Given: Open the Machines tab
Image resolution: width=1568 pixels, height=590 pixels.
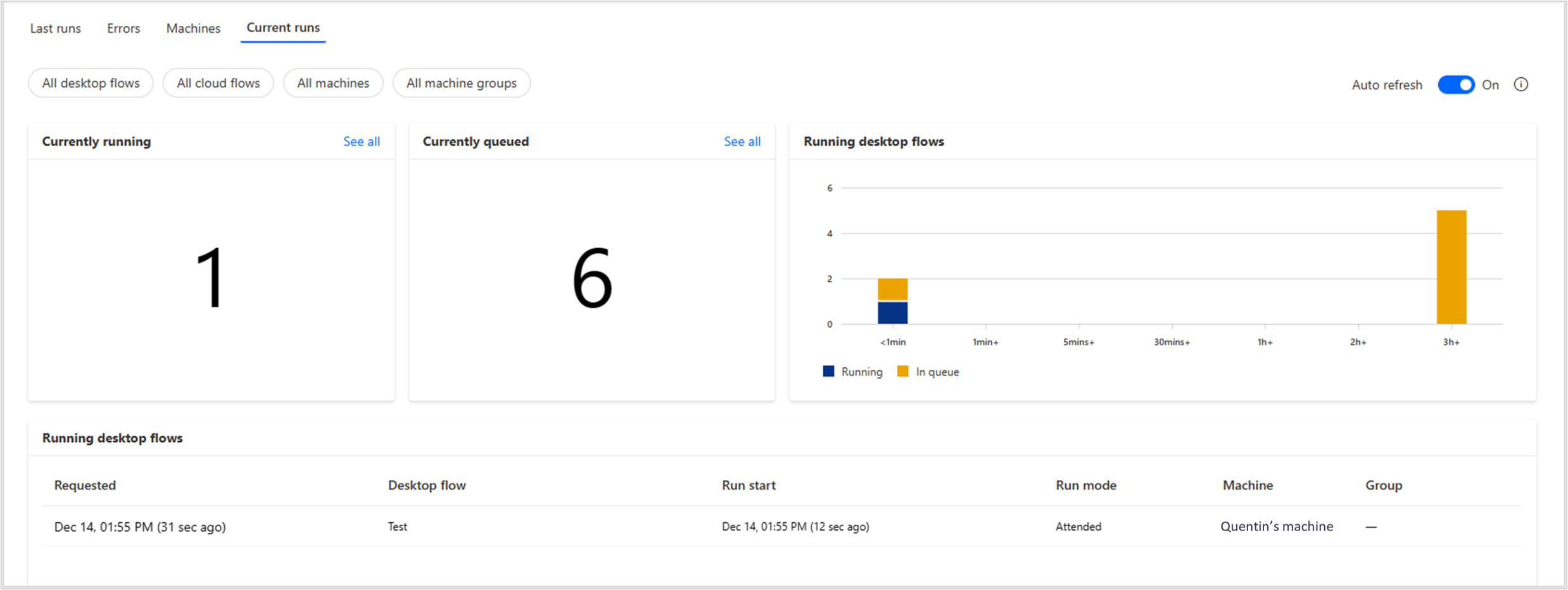Looking at the screenshot, I should tap(193, 28).
